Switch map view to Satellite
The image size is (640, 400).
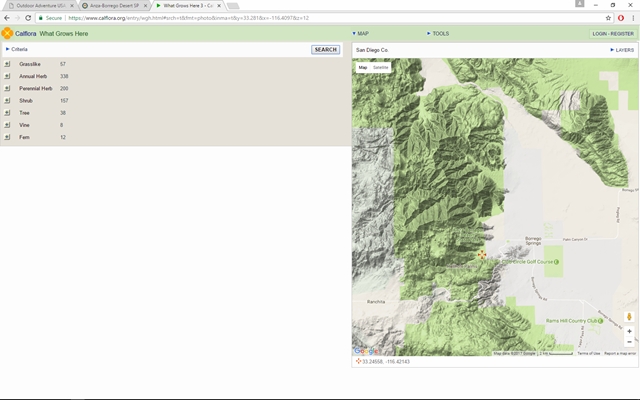(x=381, y=67)
